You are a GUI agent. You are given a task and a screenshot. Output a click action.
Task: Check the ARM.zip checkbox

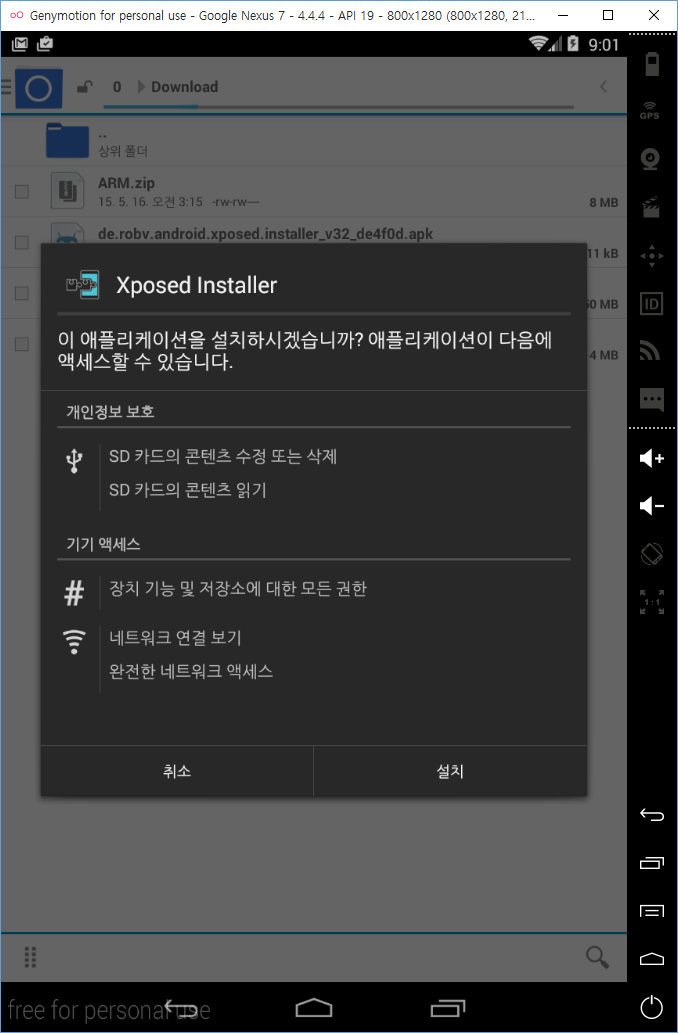[22, 191]
